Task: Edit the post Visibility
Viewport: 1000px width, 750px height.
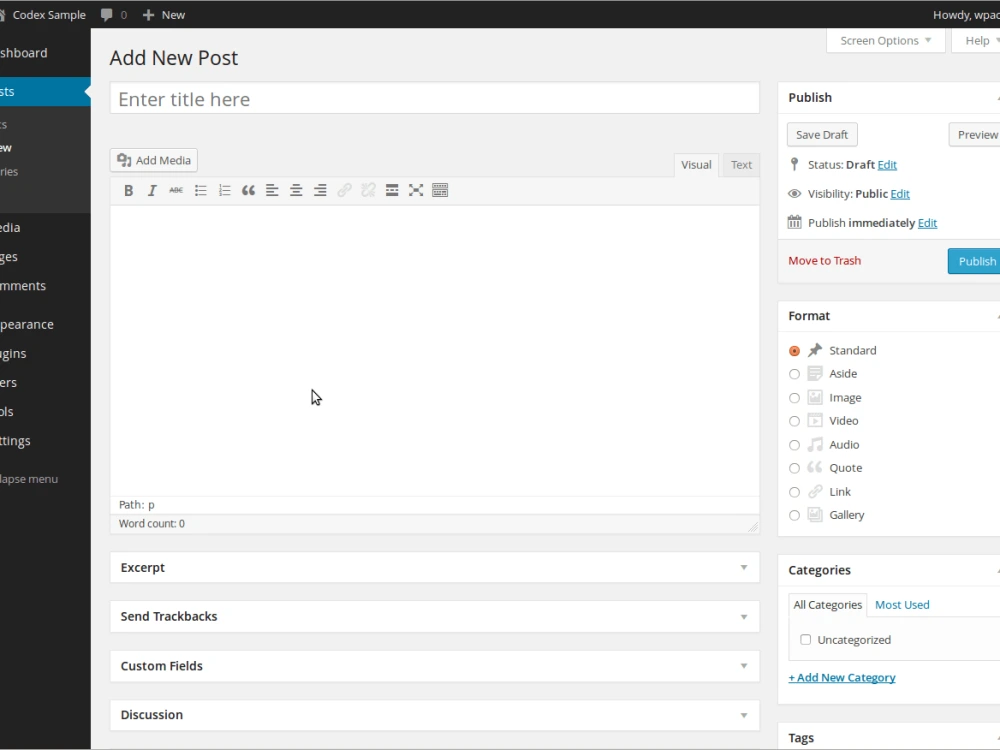Action: pos(899,194)
